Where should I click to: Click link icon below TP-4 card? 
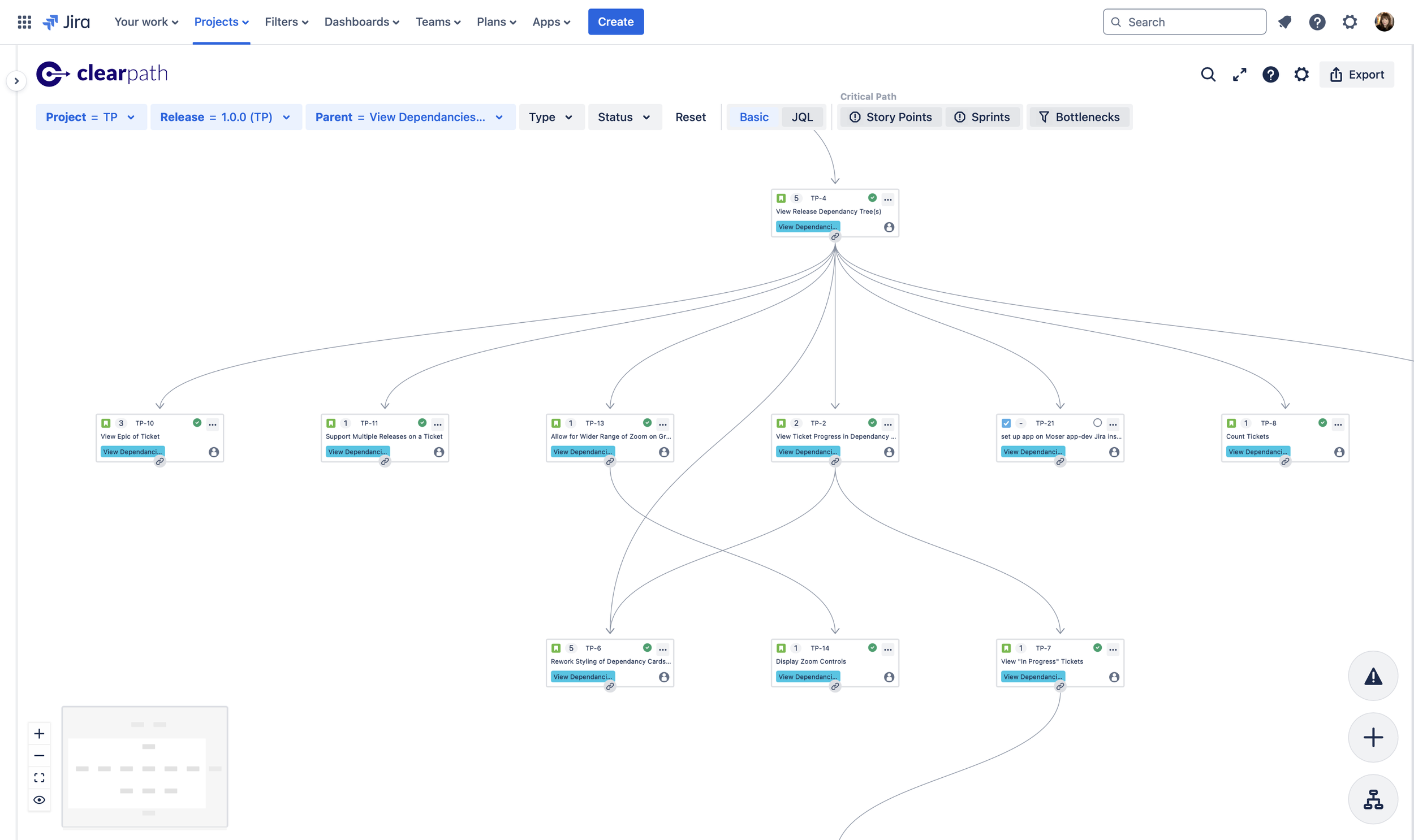click(x=835, y=237)
